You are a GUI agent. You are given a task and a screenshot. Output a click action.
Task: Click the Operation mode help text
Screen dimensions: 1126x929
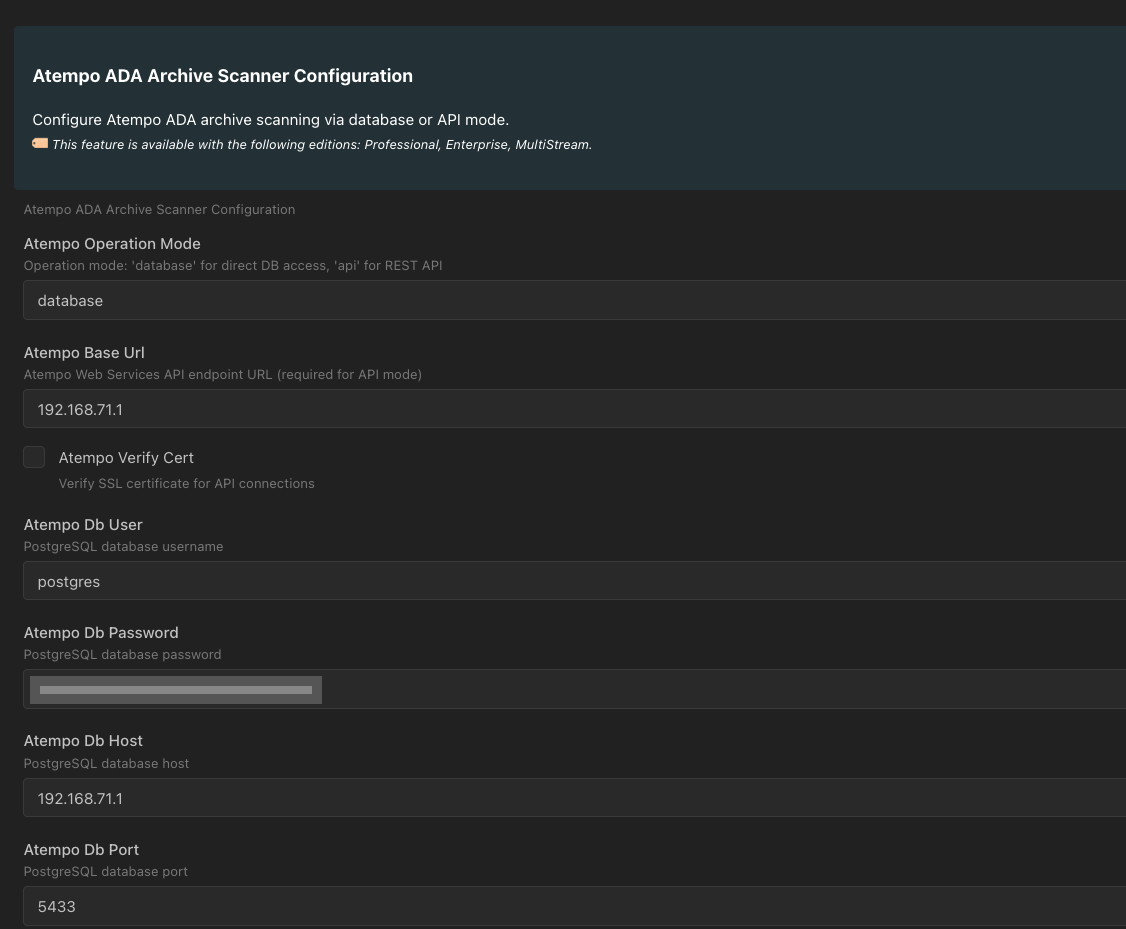[x=233, y=266]
